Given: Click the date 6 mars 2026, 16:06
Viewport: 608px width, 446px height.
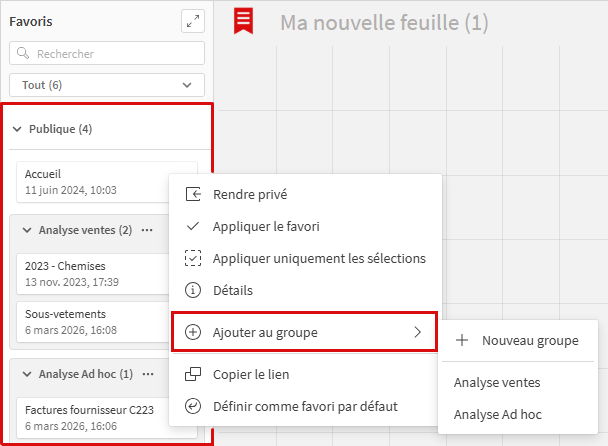Looking at the screenshot, I should [x=71, y=426].
